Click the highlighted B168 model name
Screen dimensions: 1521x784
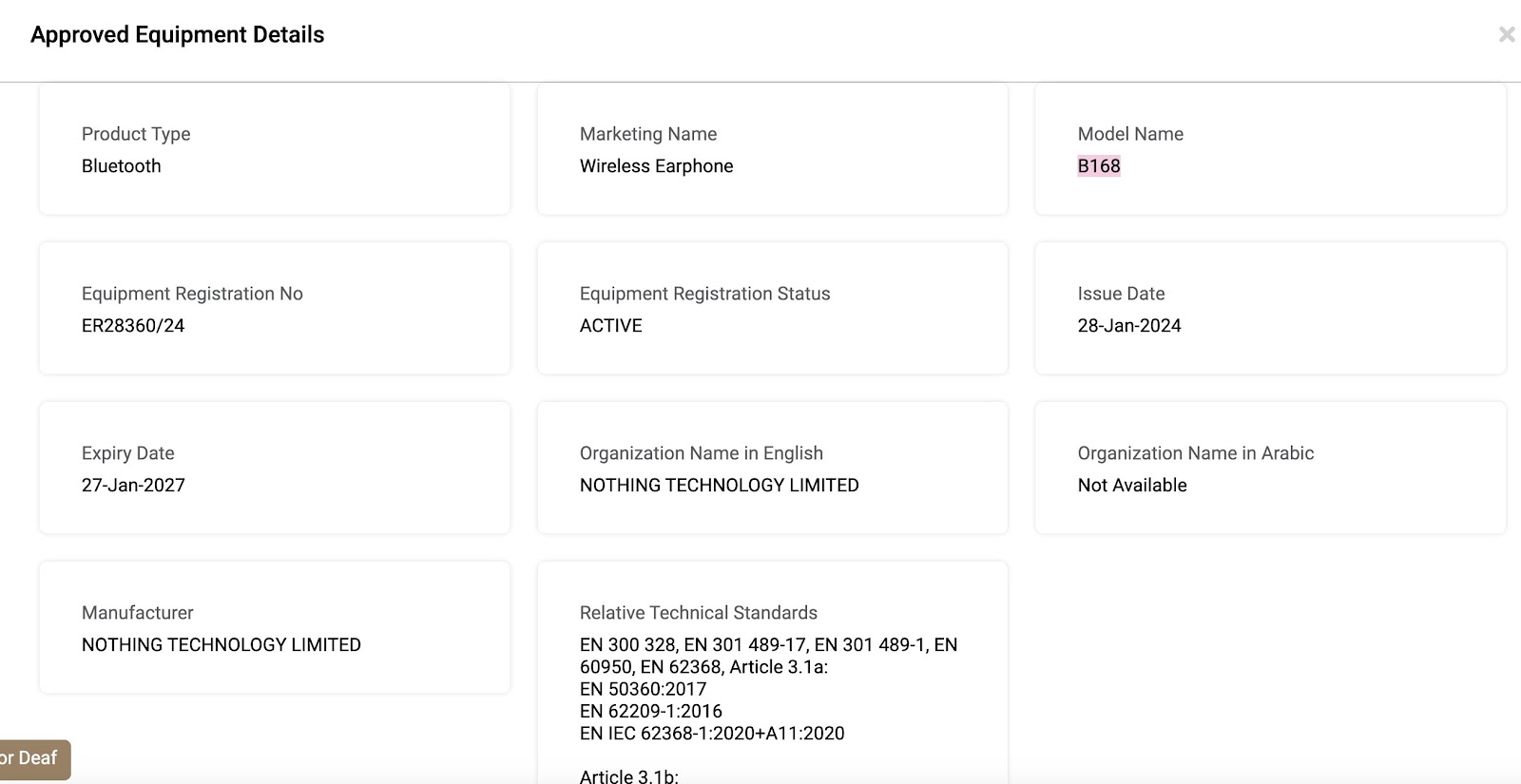(1099, 166)
